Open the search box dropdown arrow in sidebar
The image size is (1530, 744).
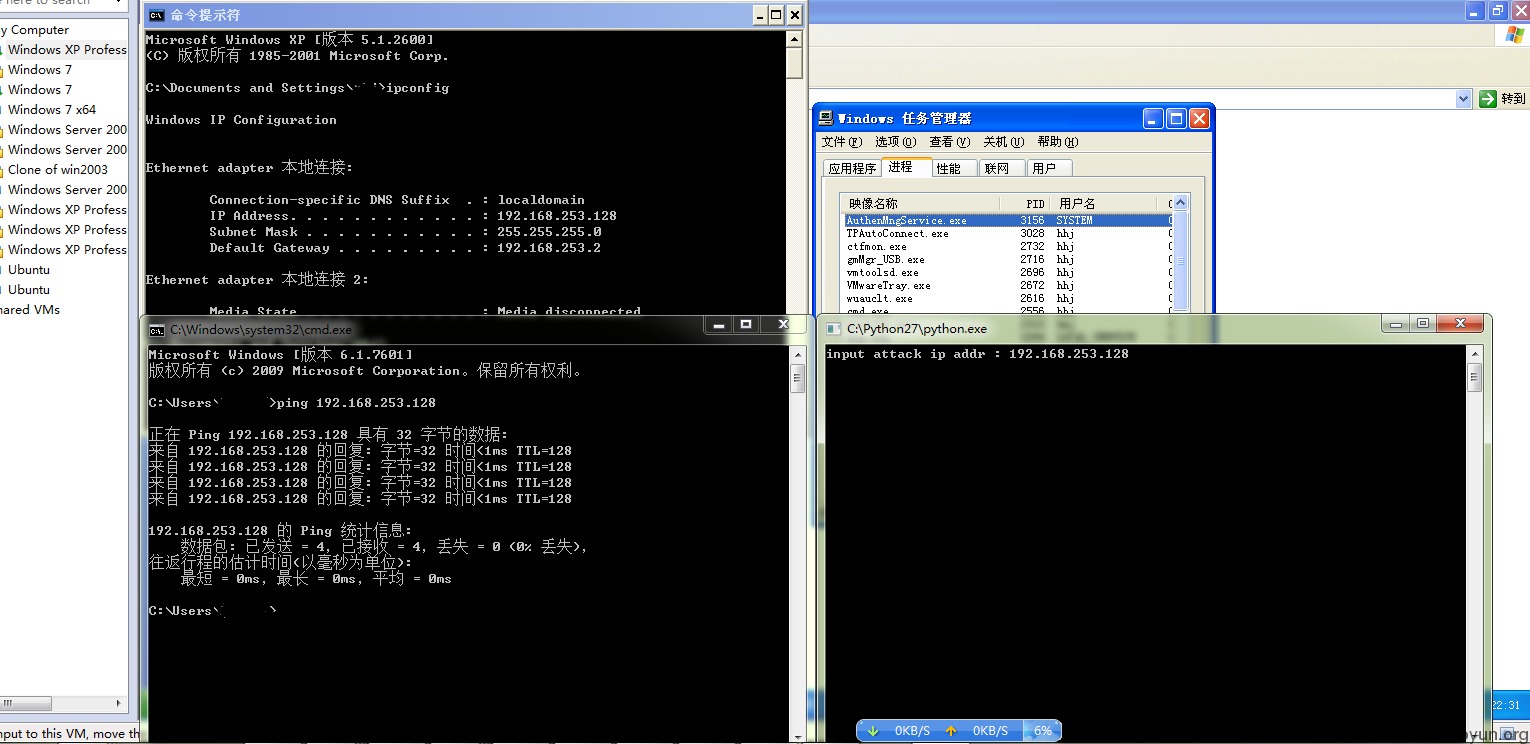[119, 3]
